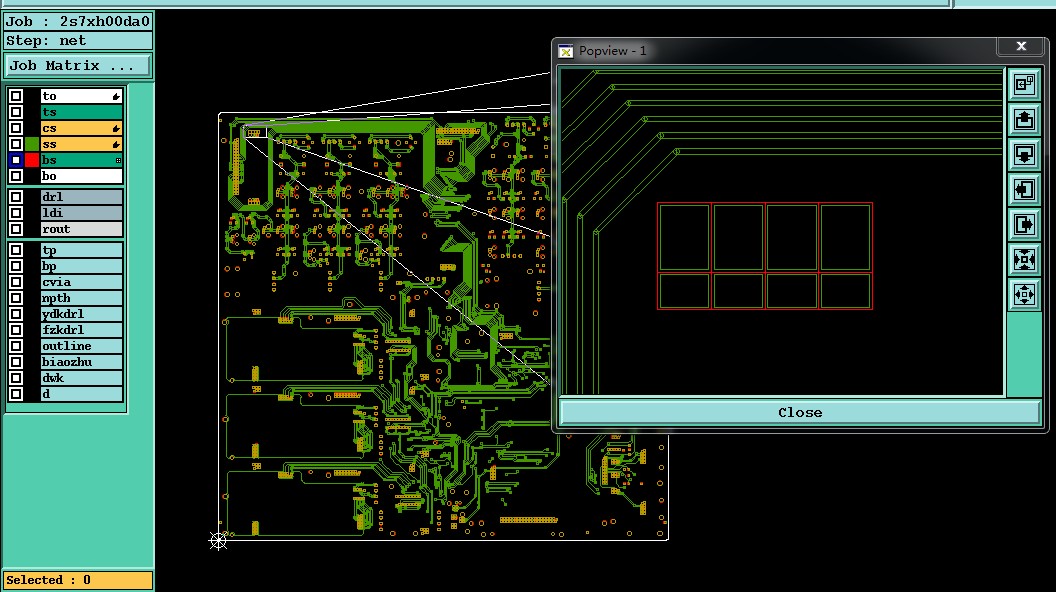Click the hand marker on the 'cs' layer

117,128
